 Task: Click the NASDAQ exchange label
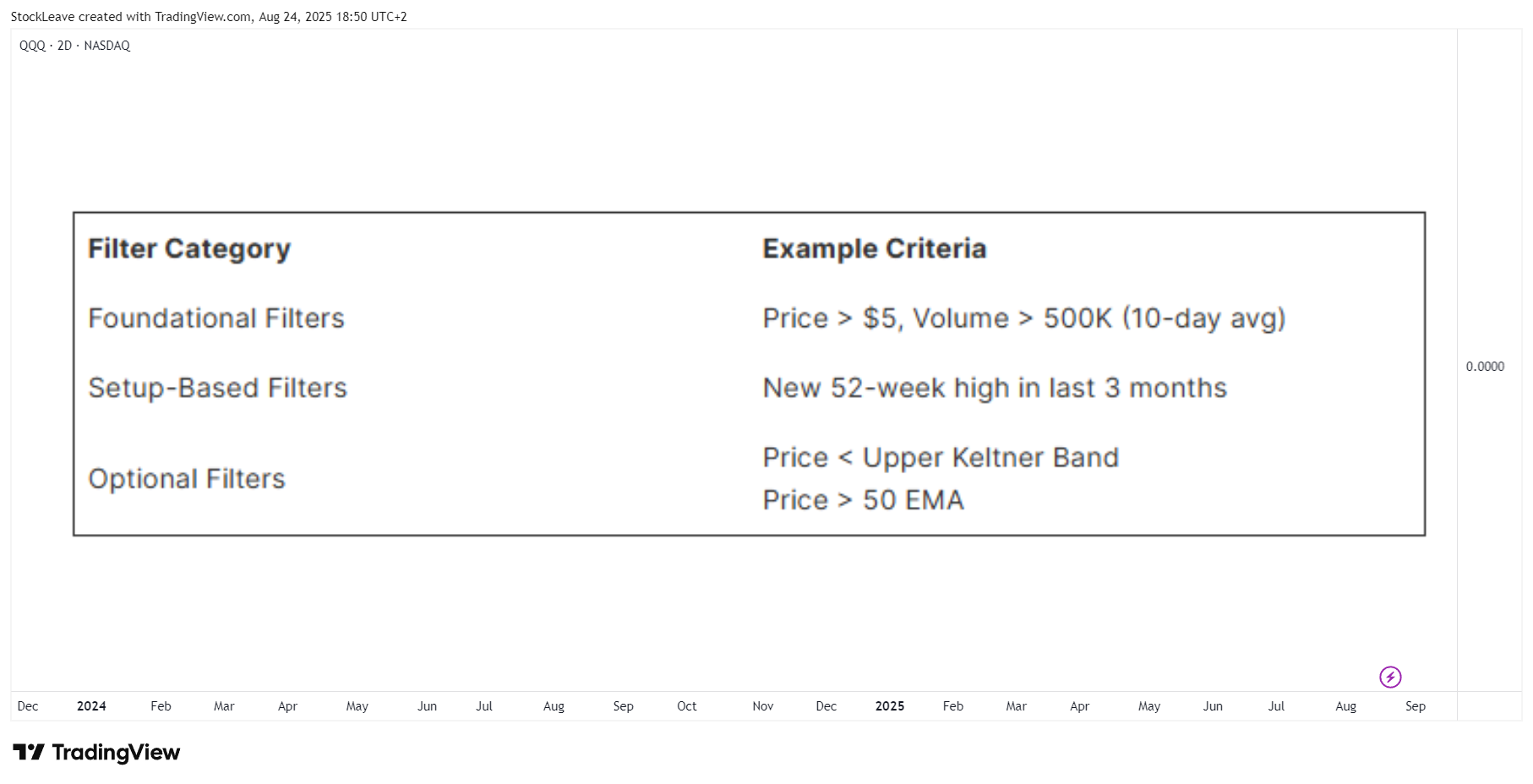click(x=107, y=46)
